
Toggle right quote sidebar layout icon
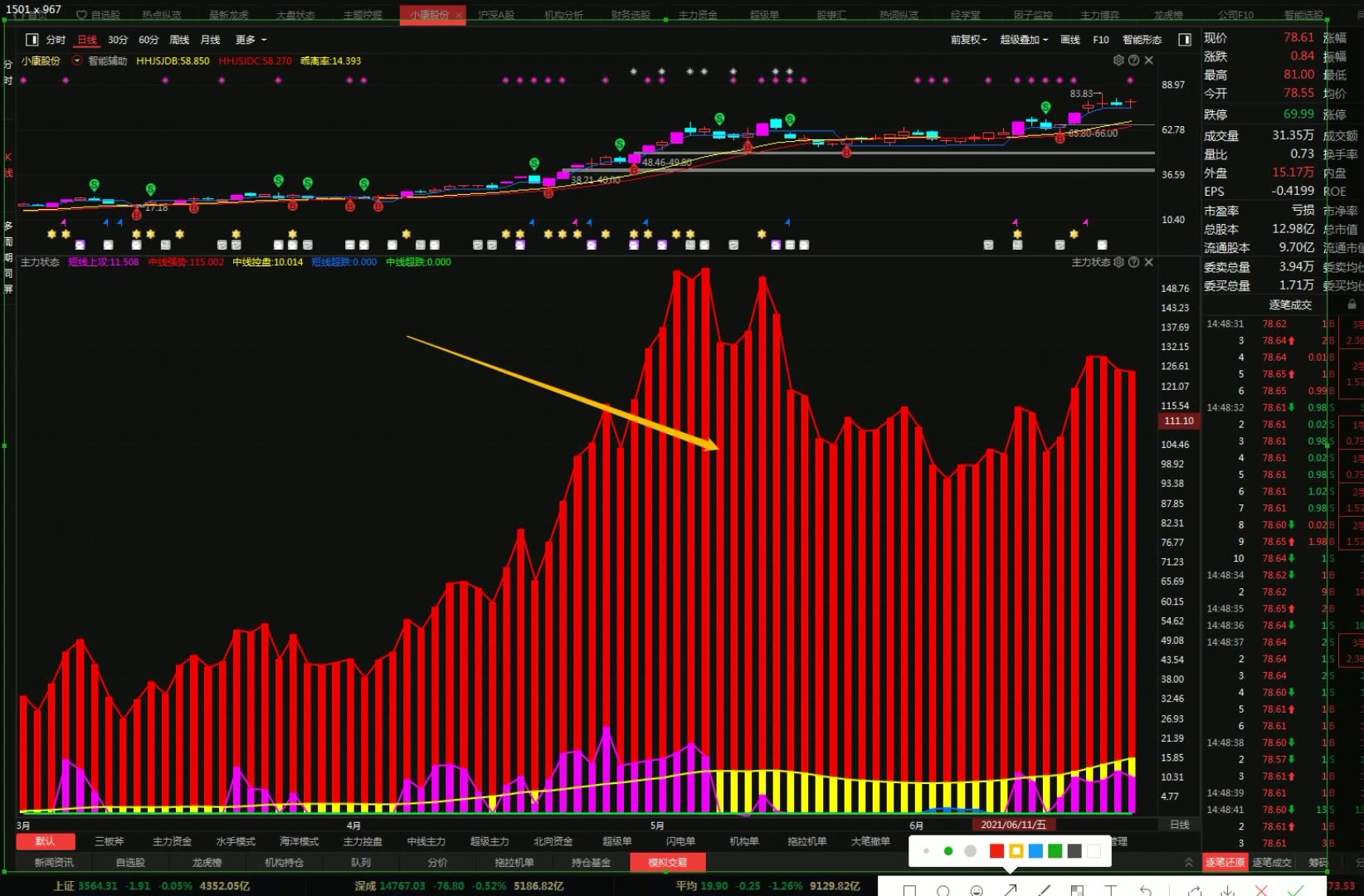[1185, 40]
